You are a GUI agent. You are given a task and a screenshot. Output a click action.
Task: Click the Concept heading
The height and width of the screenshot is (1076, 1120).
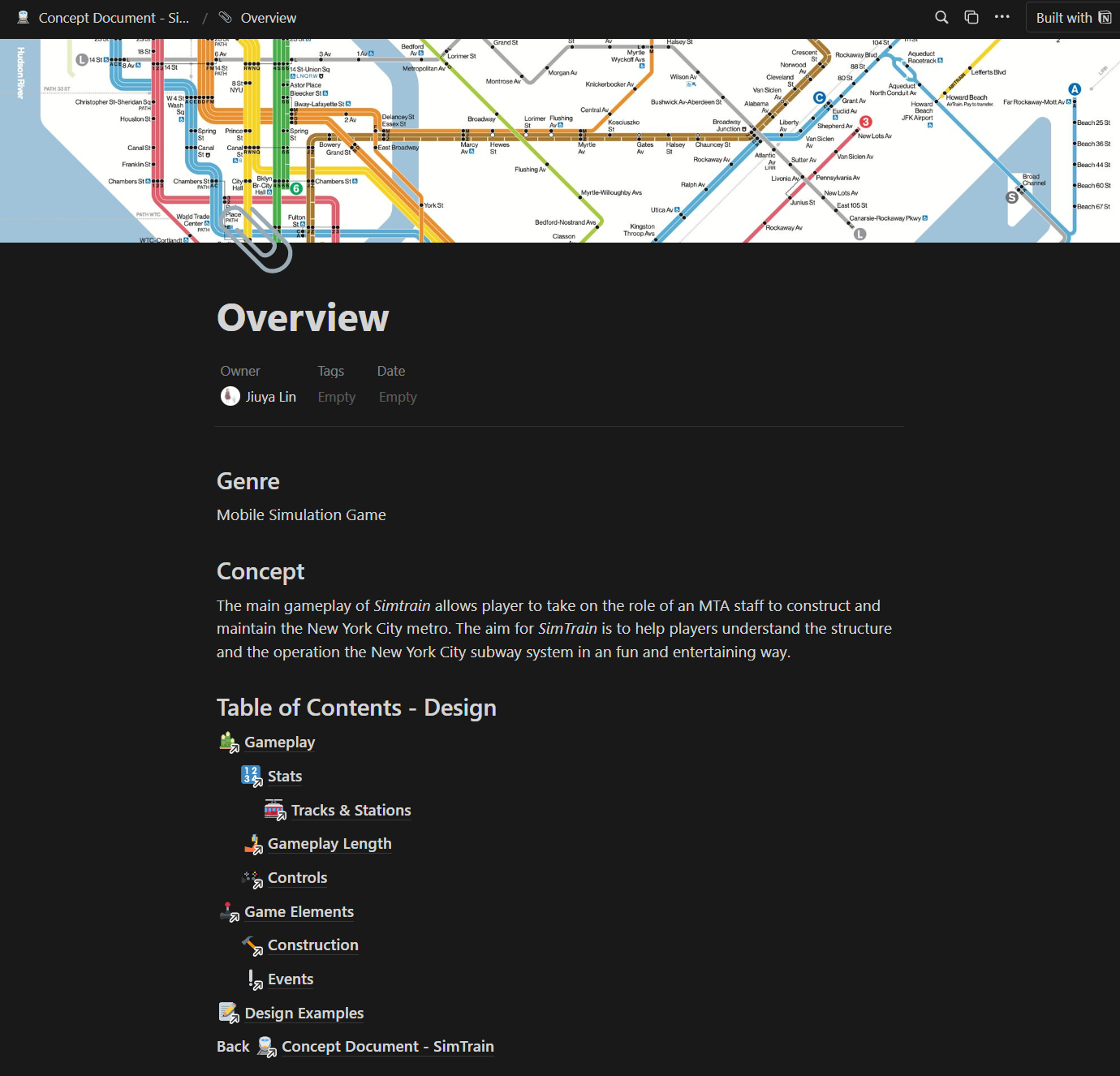pos(261,571)
